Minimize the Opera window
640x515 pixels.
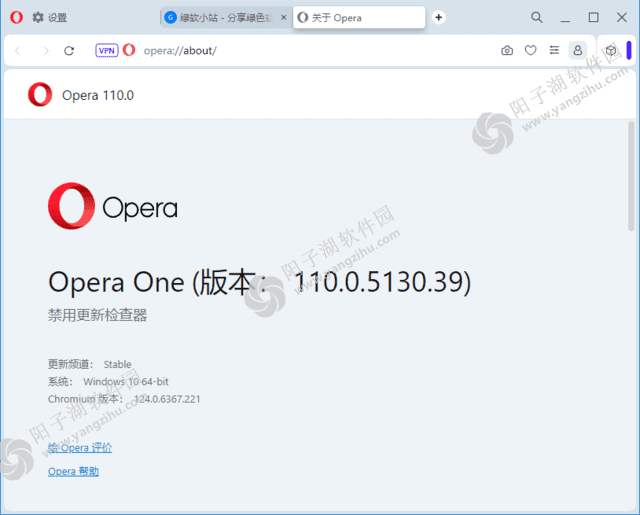click(x=565, y=18)
